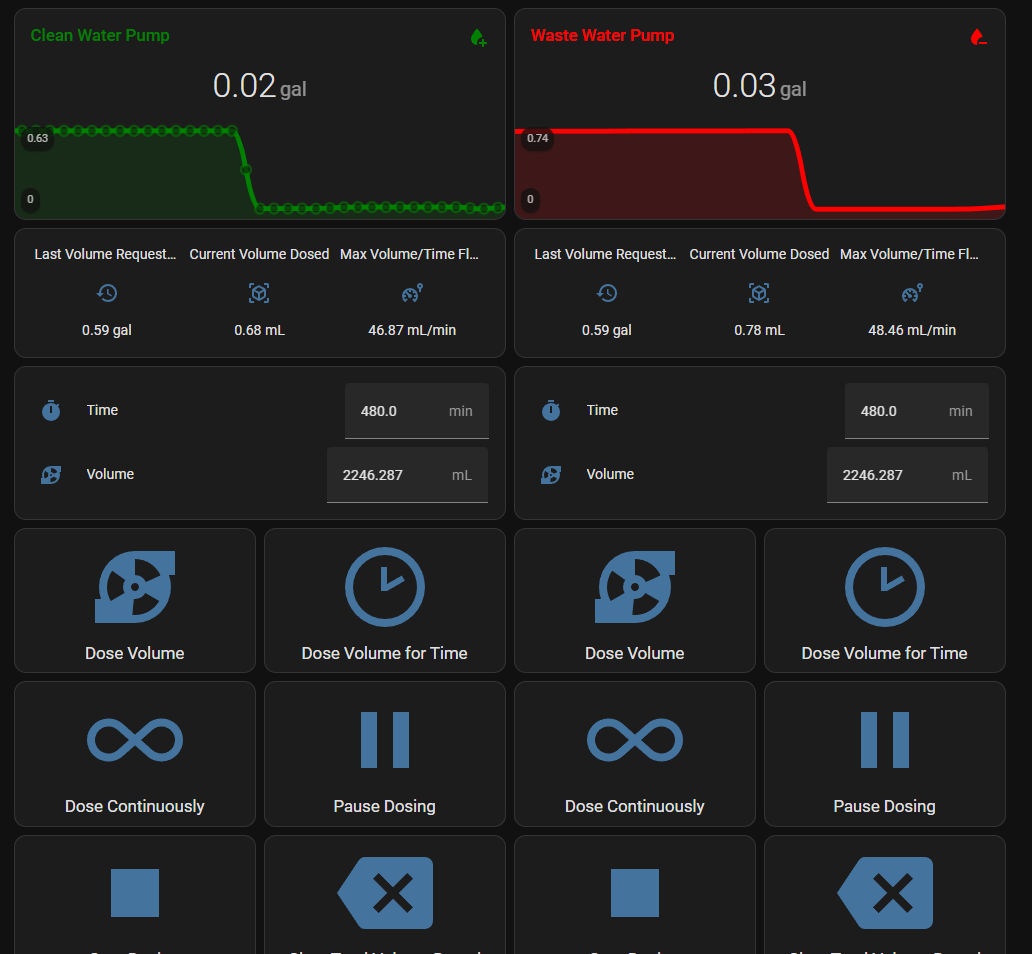The image size is (1032, 954).
Task: Hit the square stop icon for Clean Water Pump
Action: pyautogui.click(x=135, y=893)
